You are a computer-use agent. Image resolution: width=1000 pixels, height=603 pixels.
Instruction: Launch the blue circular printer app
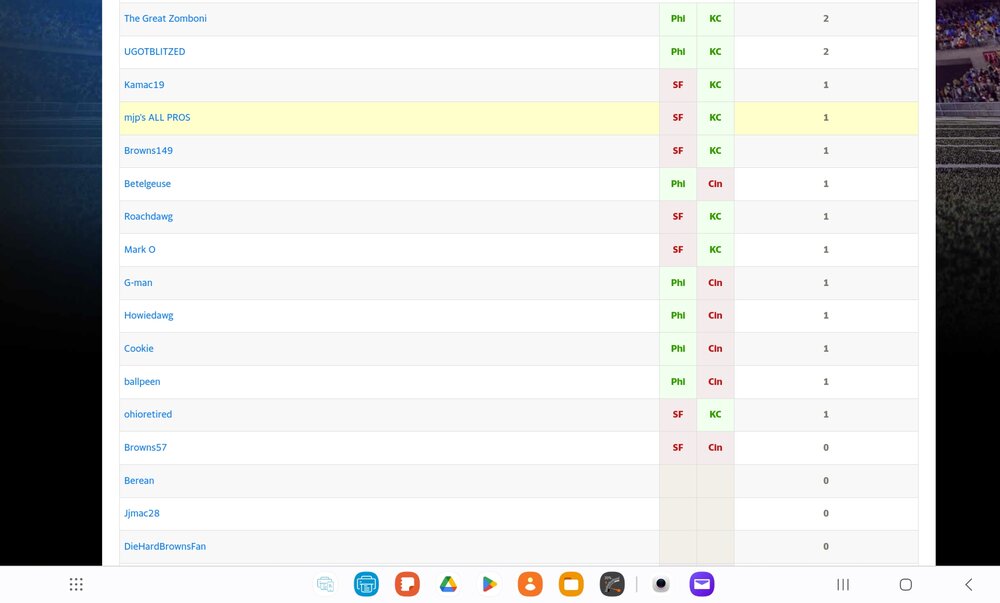(x=366, y=585)
